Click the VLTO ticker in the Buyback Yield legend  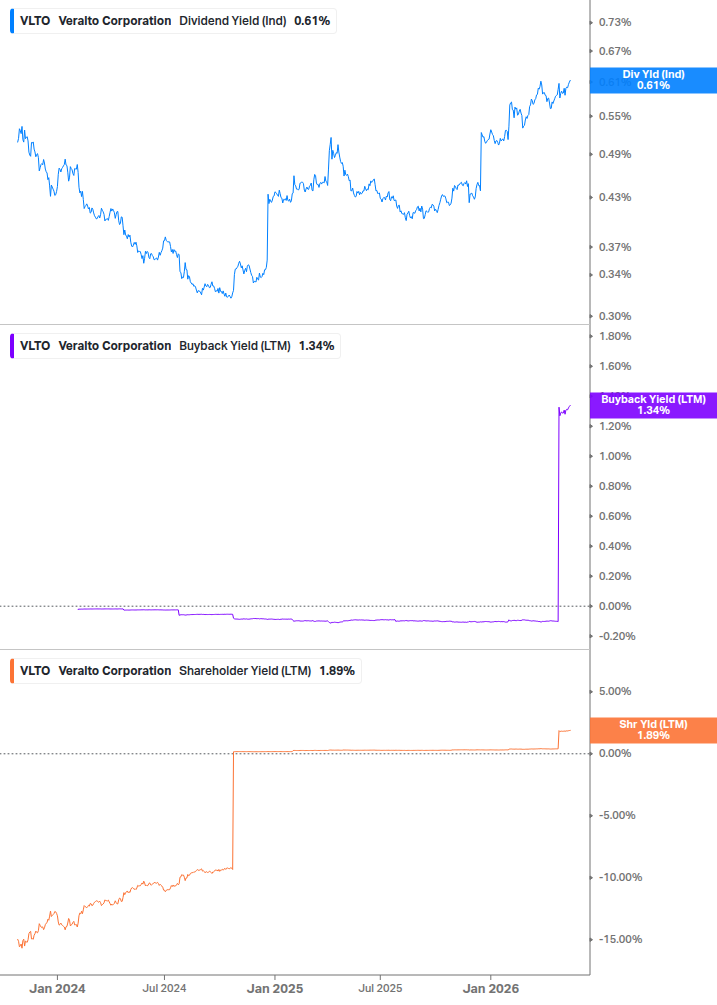[35, 346]
